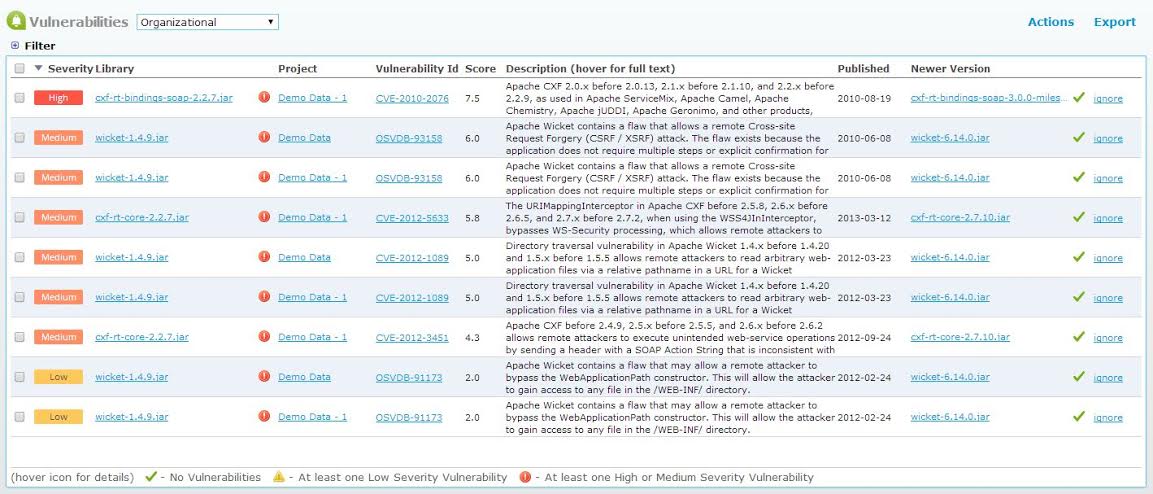Click red alert icon in CVE-2012-1089 Demo Data row
The image size is (1153, 494).
pos(264,257)
